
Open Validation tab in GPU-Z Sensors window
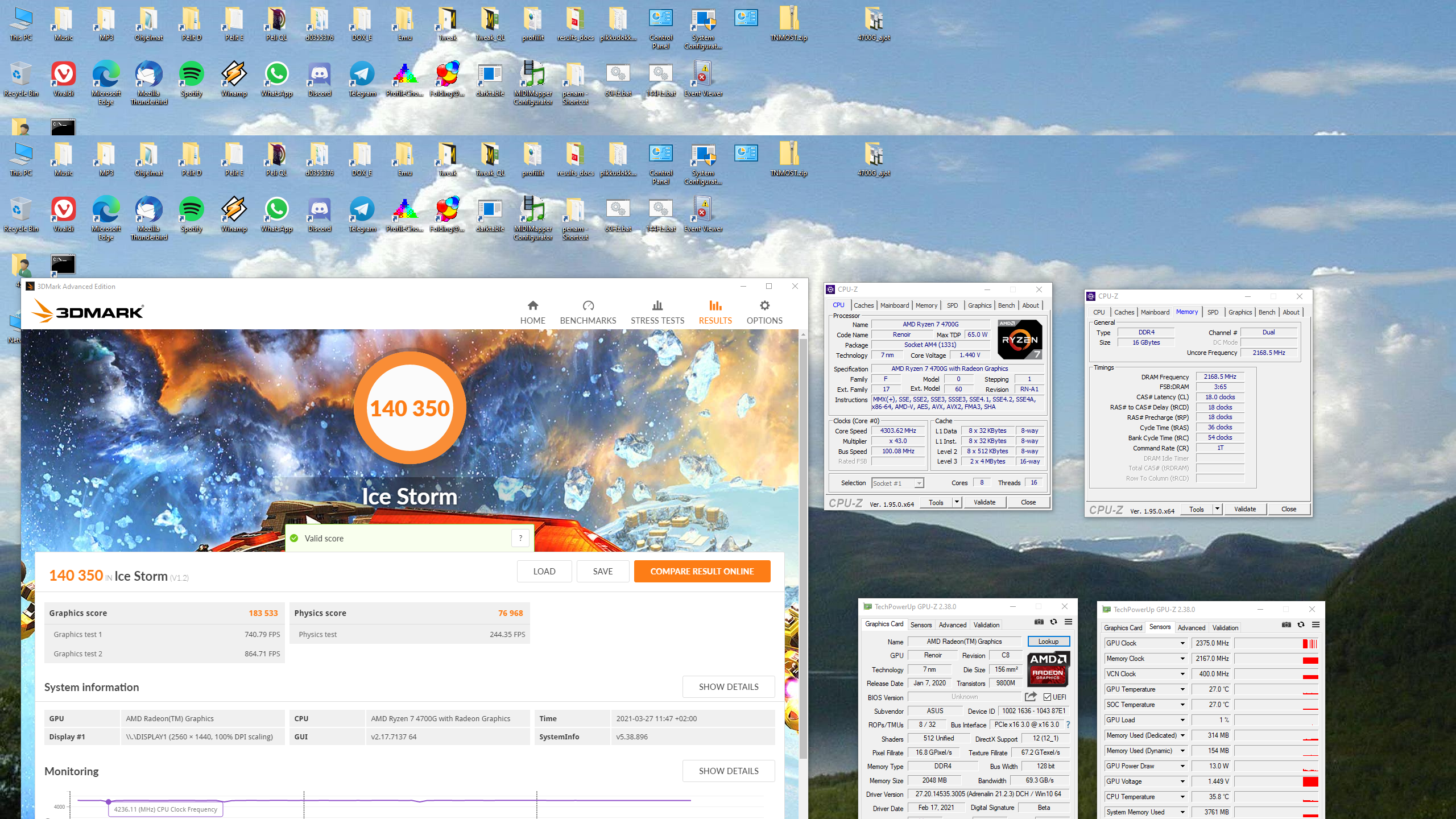tap(1225, 627)
